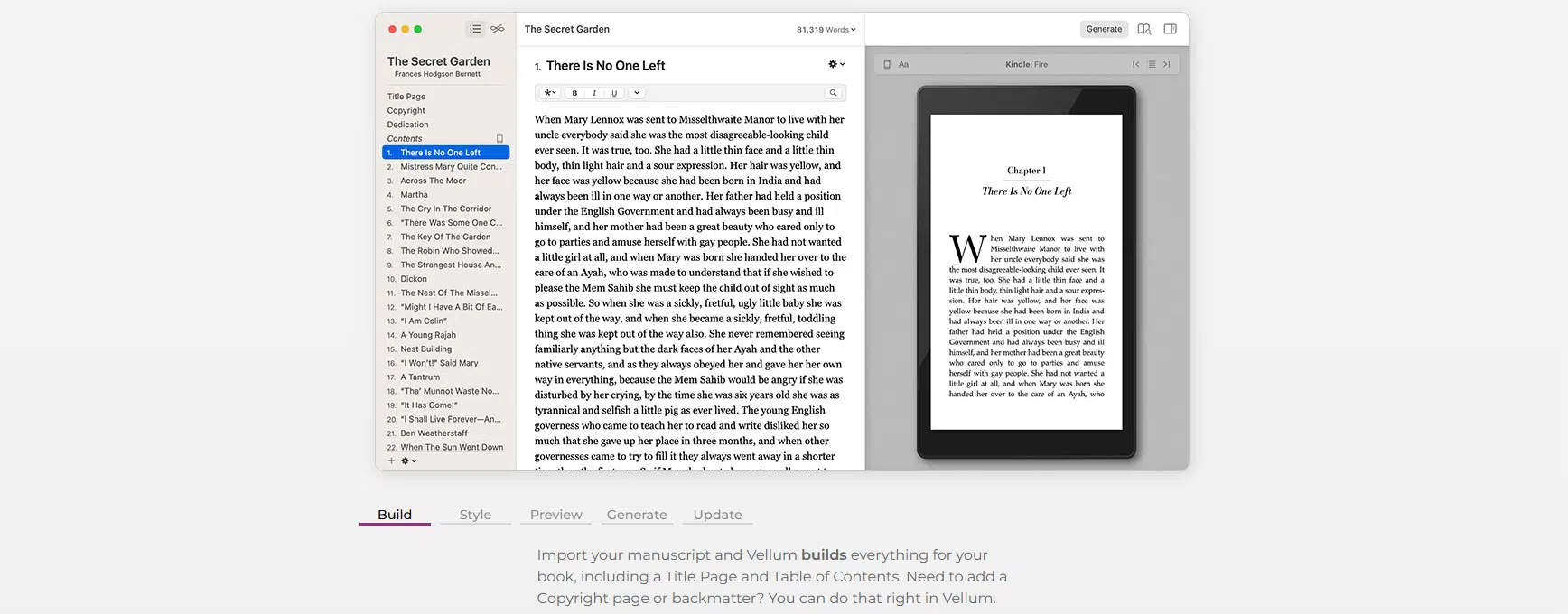The image size is (1568, 614).
Task: Click The Secret Garden book title in sidebar
Action: pyautogui.click(x=439, y=61)
